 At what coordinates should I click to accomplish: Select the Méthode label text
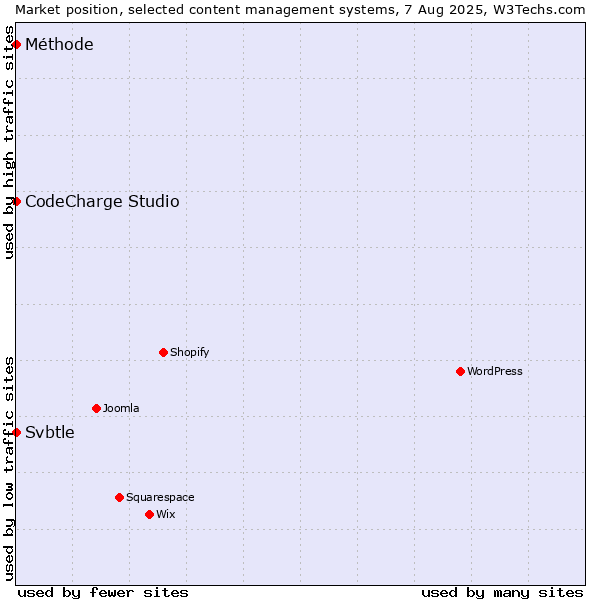pos(59,44)
